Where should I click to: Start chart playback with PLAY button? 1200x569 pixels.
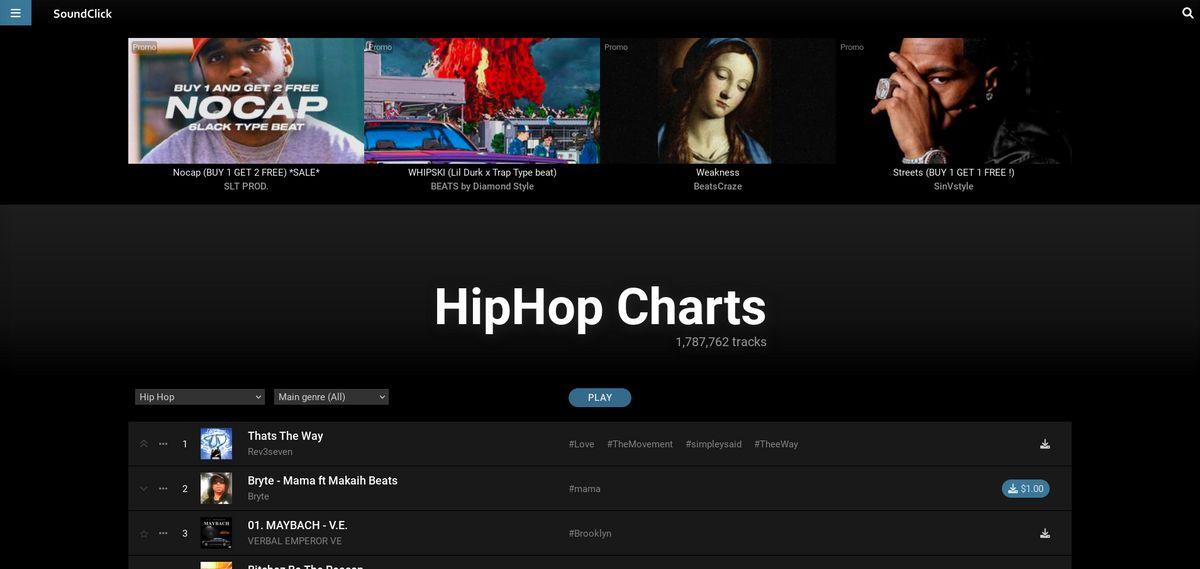600,398
